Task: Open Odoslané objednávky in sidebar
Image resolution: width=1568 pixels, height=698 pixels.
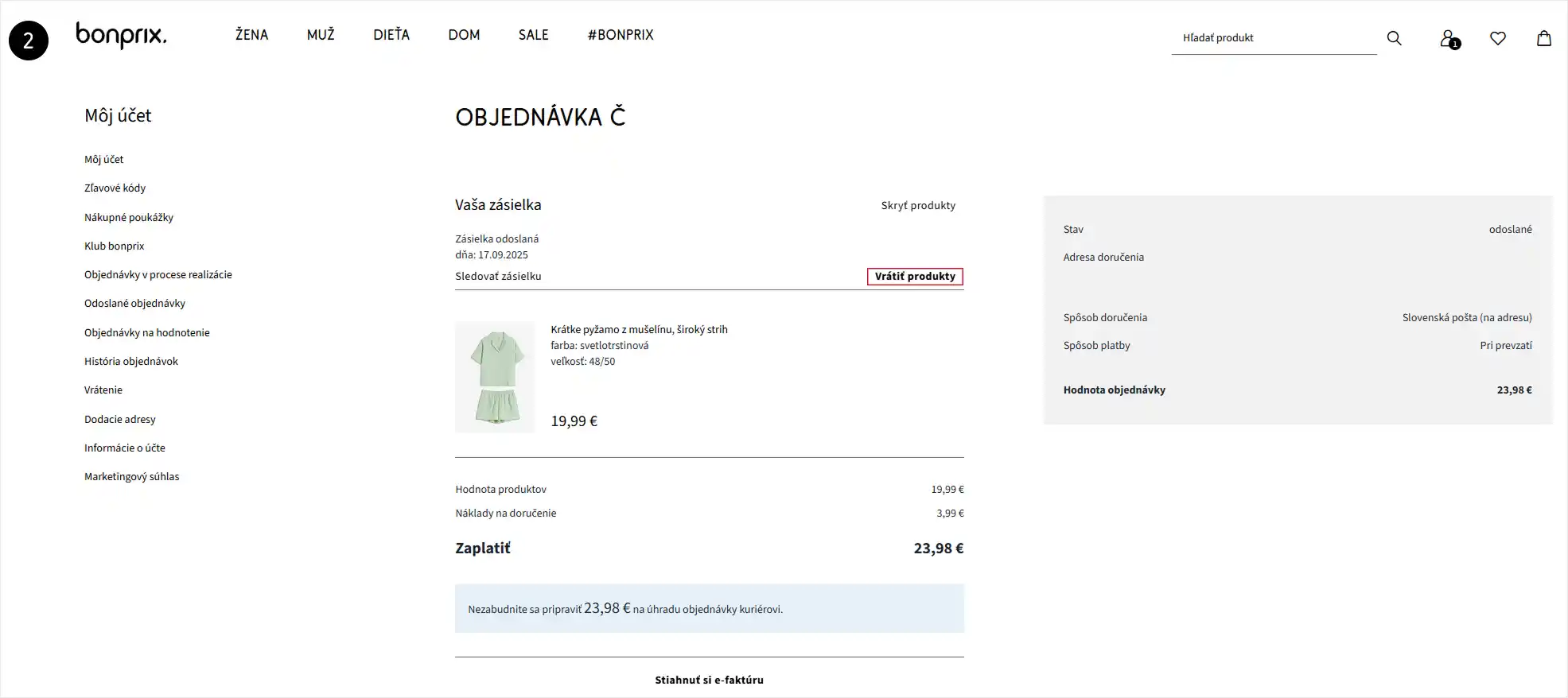Action: [x=134, y=304]
